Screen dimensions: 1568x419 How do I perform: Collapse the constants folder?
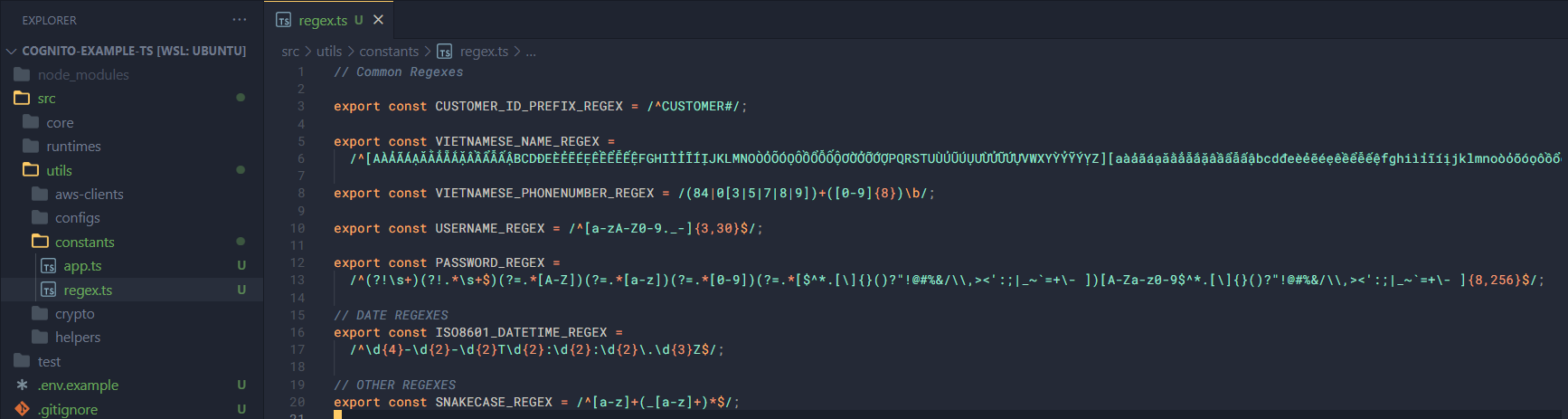click(x=84, y=242)
